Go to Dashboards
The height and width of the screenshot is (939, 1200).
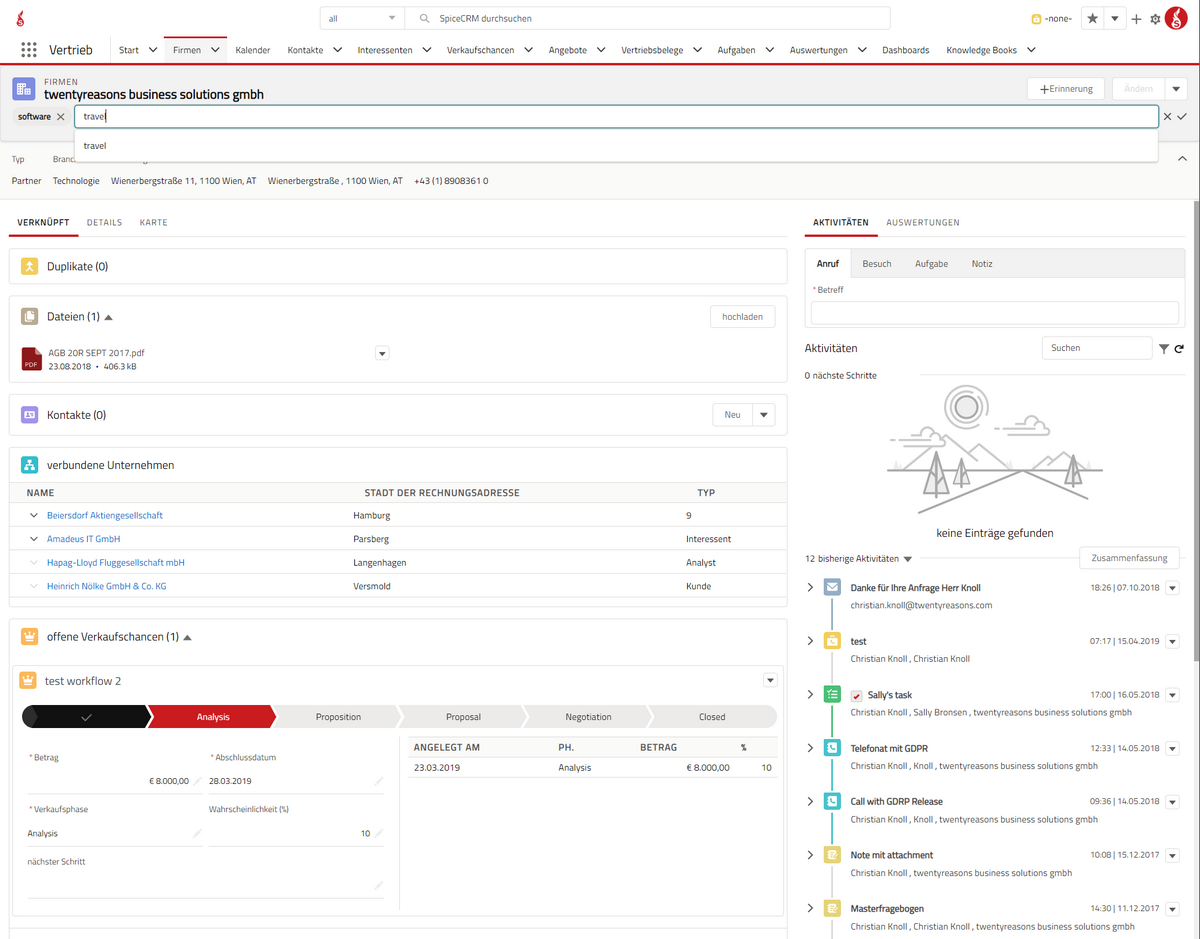(906, 50)
